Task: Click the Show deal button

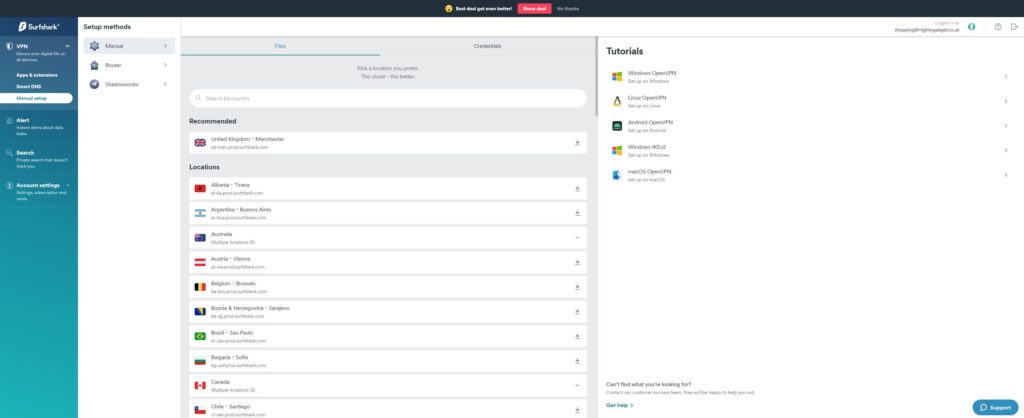Action: pos(533,8)
